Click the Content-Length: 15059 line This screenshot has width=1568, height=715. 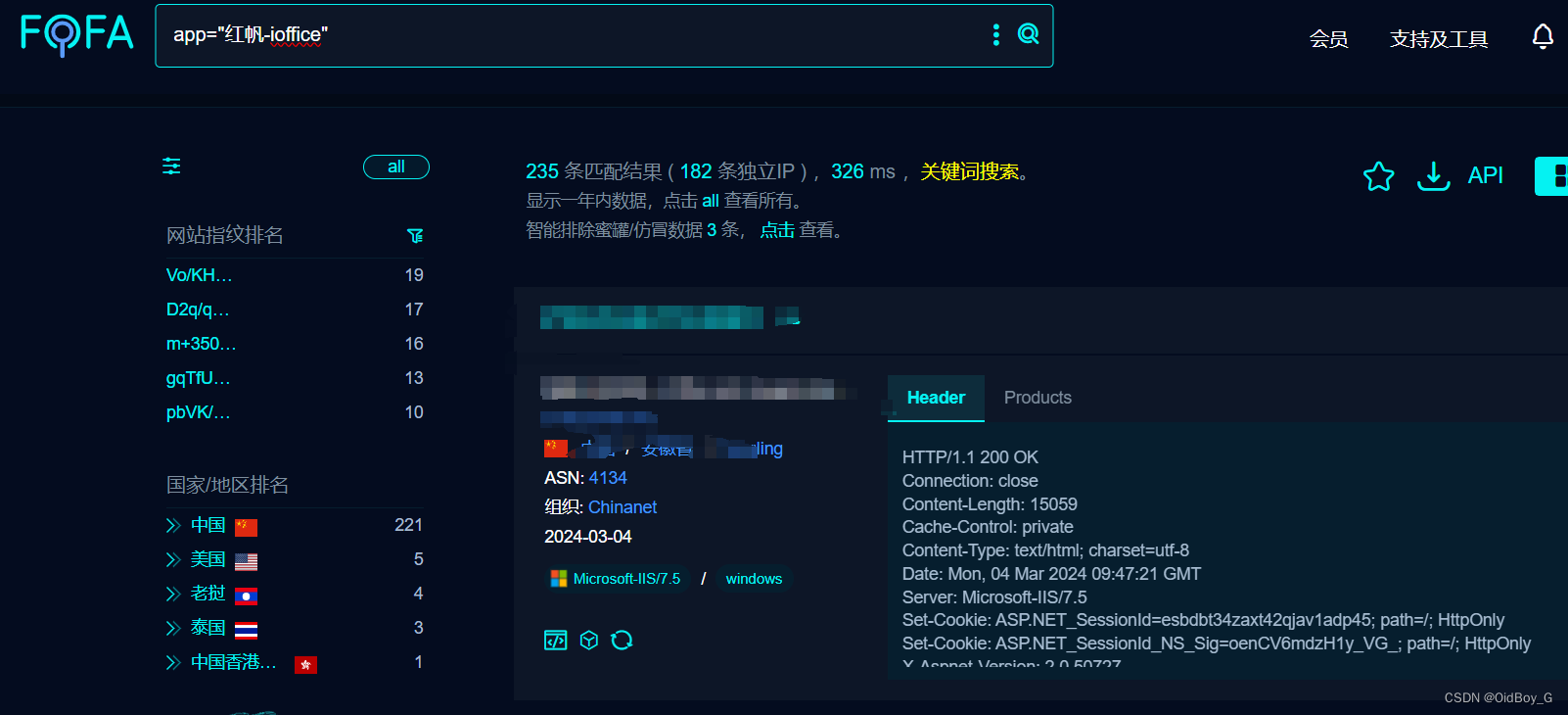[x=990, y=504]
